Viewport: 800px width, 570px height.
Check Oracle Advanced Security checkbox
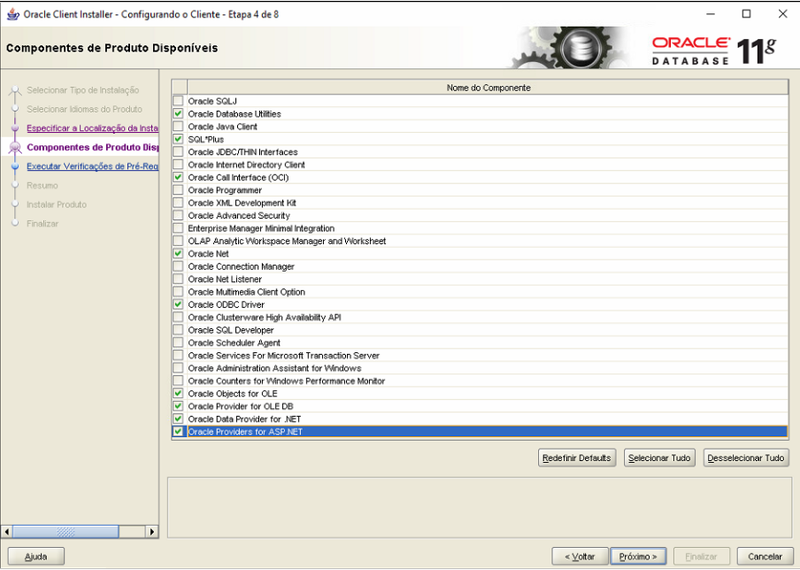click(178, 215)
